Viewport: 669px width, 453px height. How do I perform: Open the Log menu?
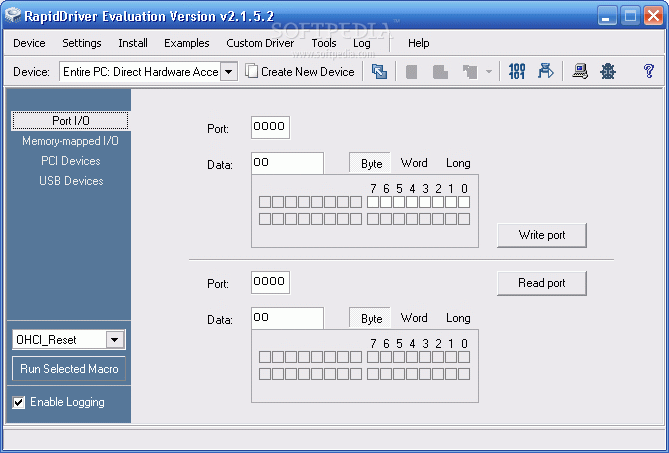[x=361, y=43]
